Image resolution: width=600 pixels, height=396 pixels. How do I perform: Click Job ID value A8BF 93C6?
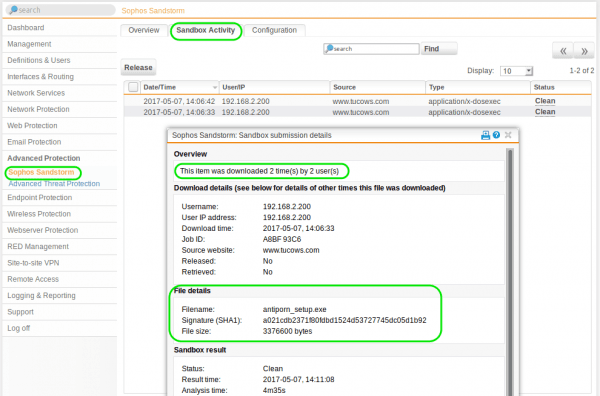coord(282,239)
